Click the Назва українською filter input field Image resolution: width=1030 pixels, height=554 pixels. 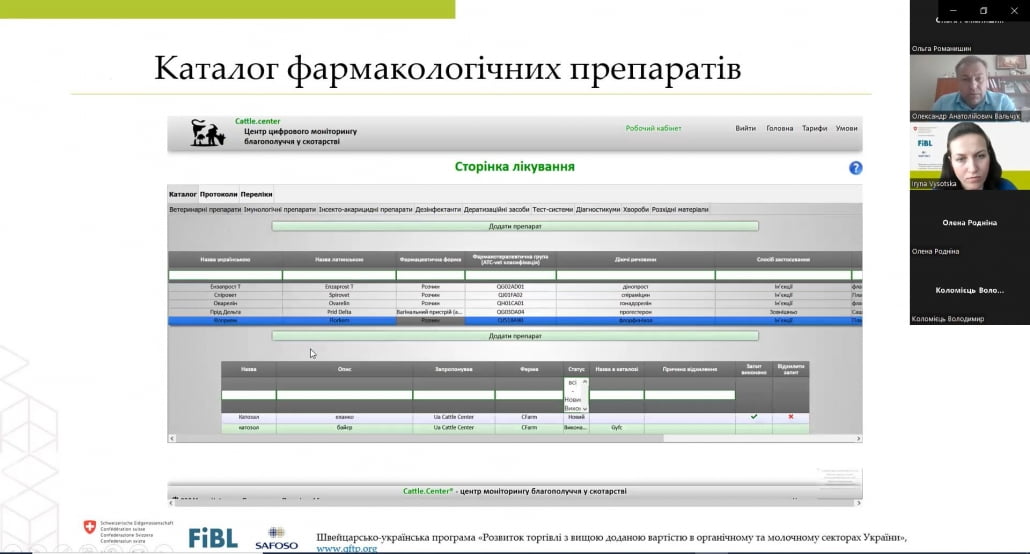coord(225,275)
